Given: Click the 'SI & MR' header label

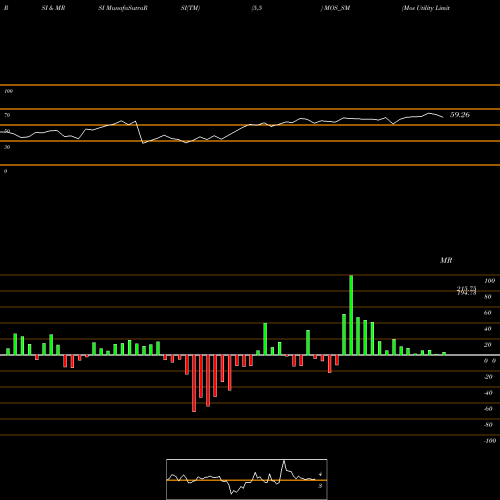Looking at the screenshot, I should [53, 8].
